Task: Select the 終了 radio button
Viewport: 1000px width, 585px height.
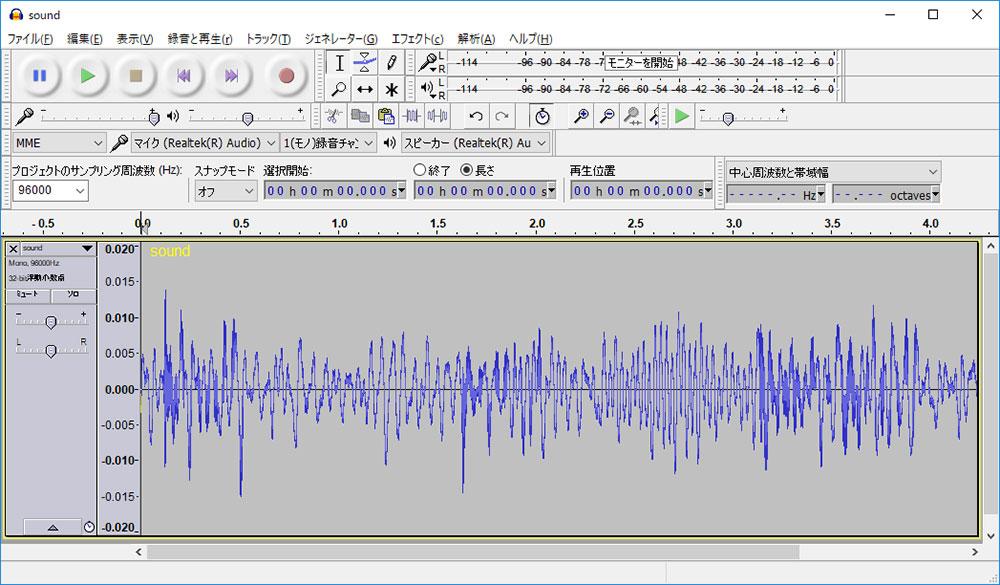Action: click(420, 170)
